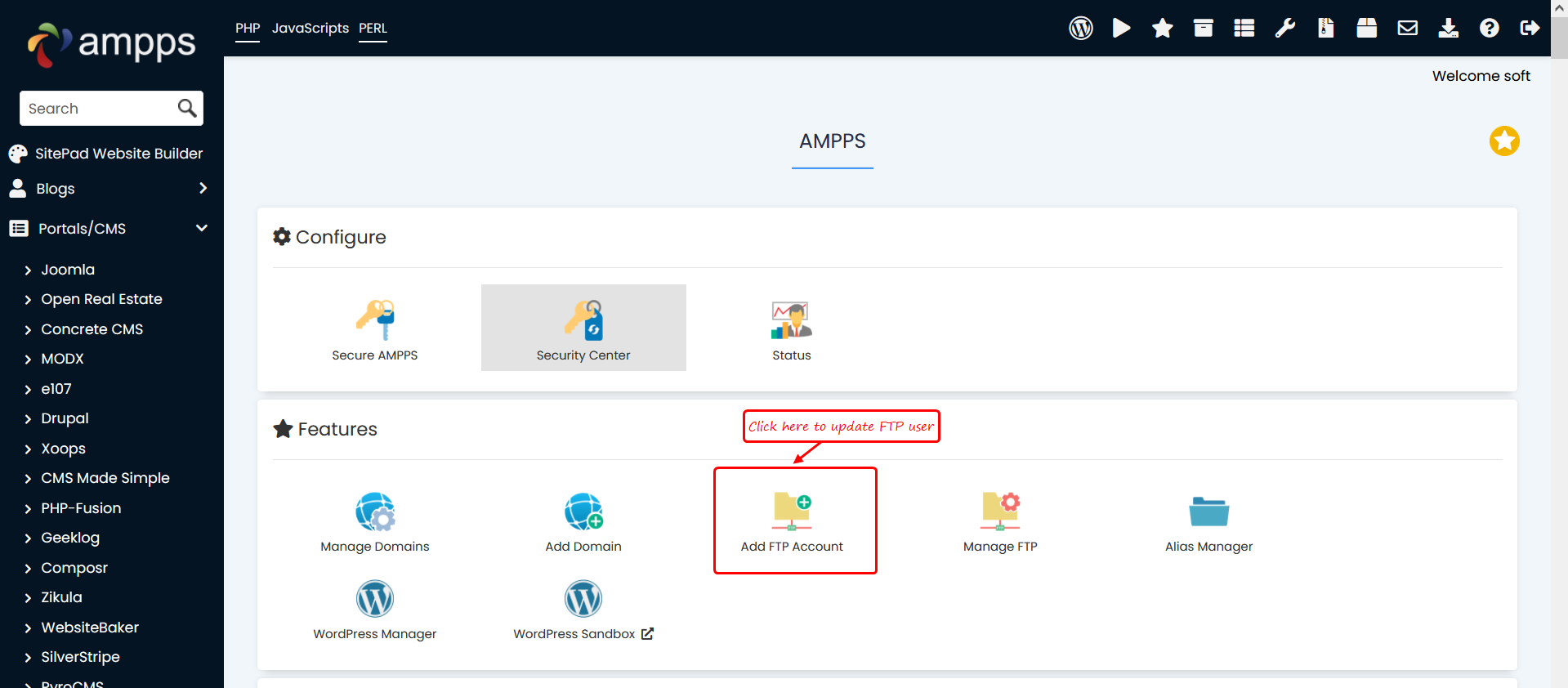Click the zip file icon in toolbar

(1326, 29)
